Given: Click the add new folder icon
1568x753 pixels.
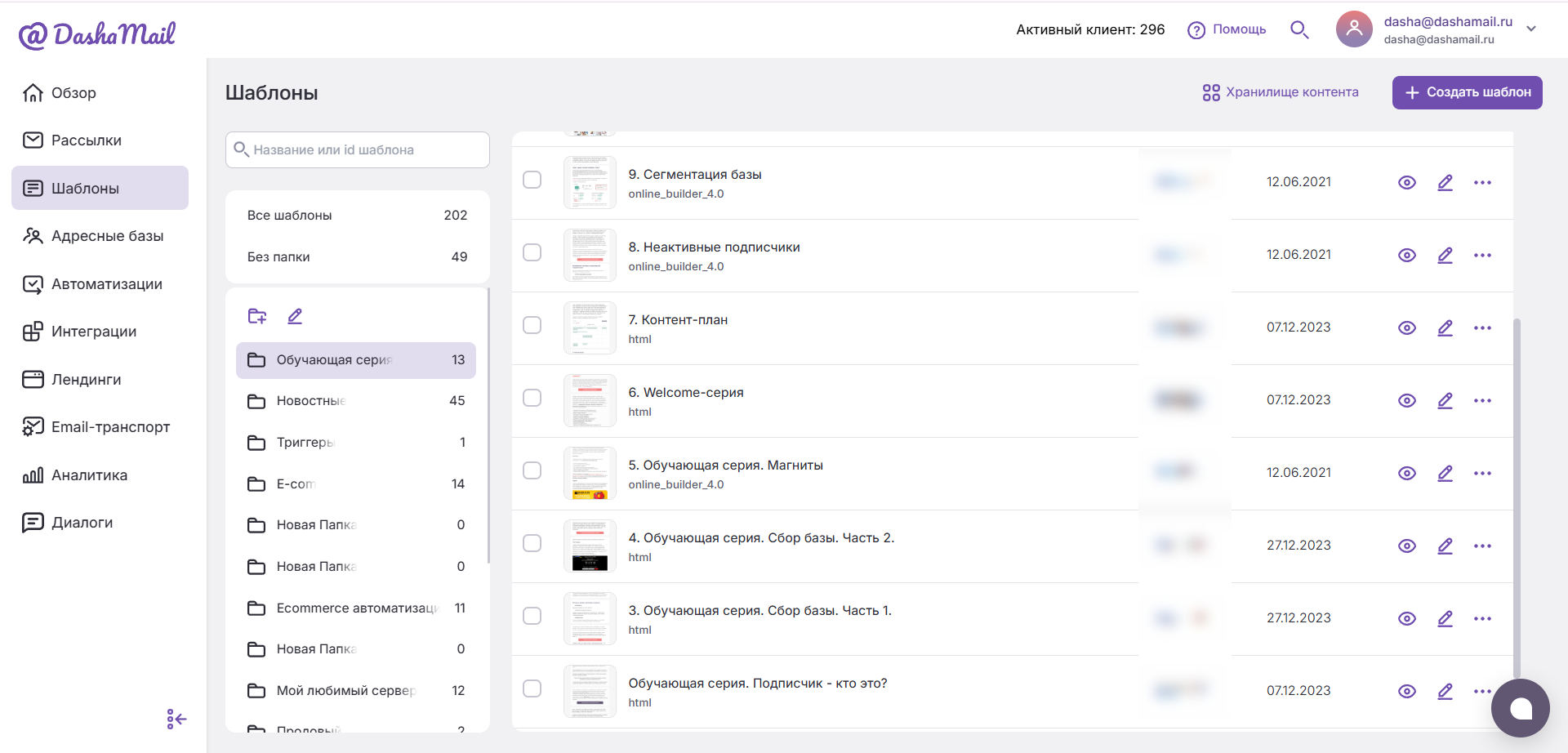Looking at the screenshot, I should [x=257, y=316].
